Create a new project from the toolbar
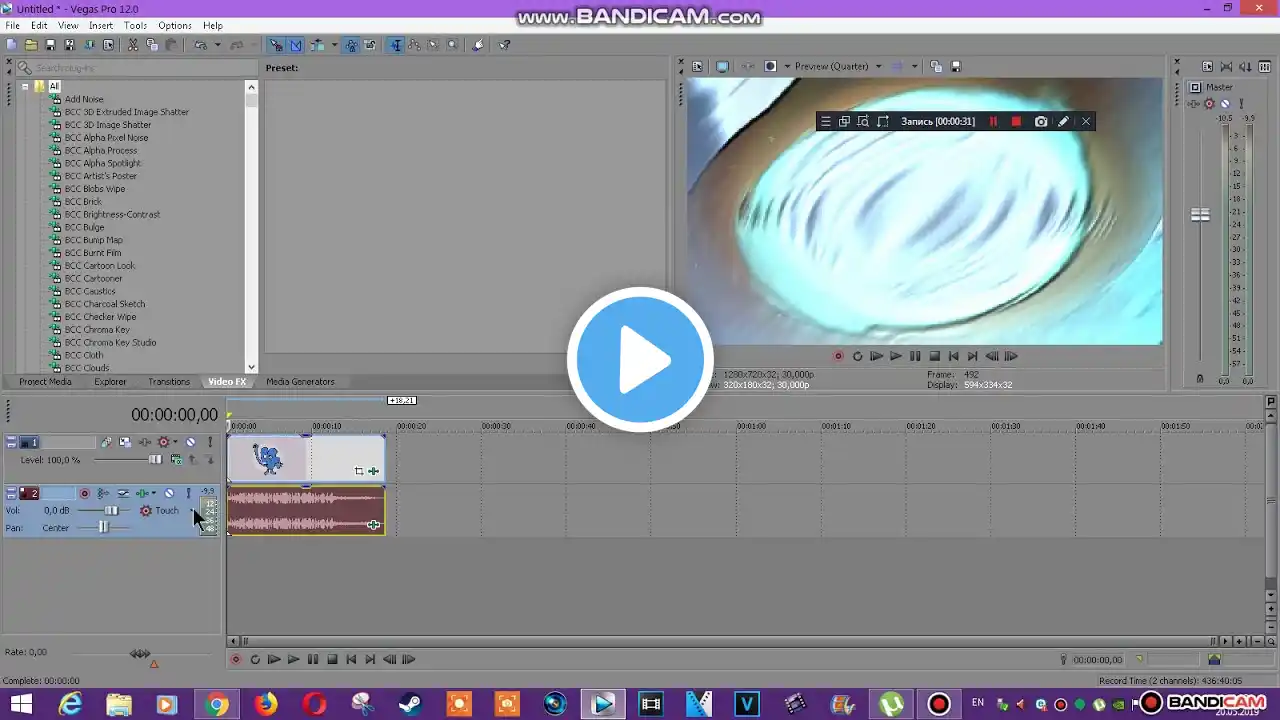1280x720 pixels. point(12,45)
